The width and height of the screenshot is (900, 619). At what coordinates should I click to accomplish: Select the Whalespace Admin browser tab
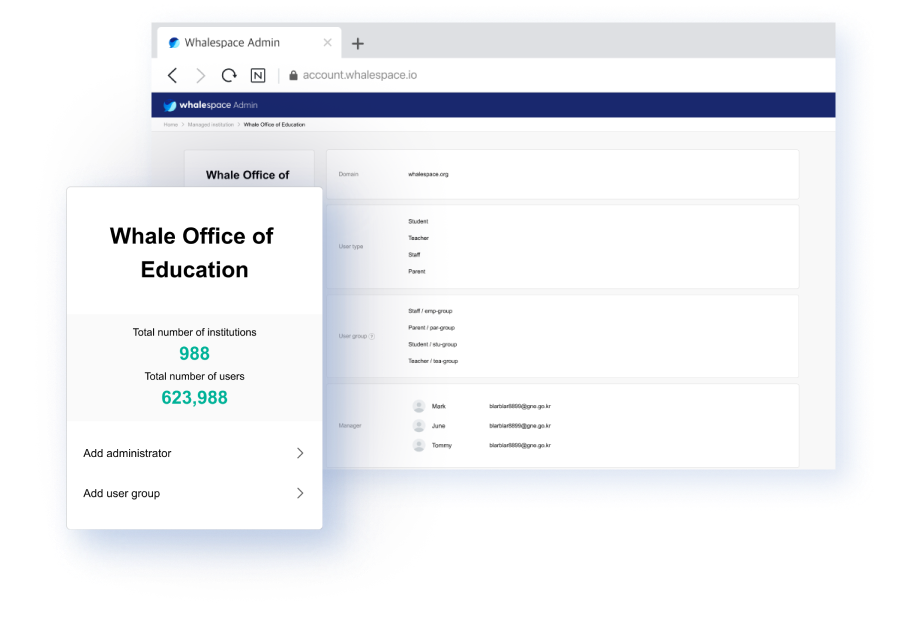[232, 43]
